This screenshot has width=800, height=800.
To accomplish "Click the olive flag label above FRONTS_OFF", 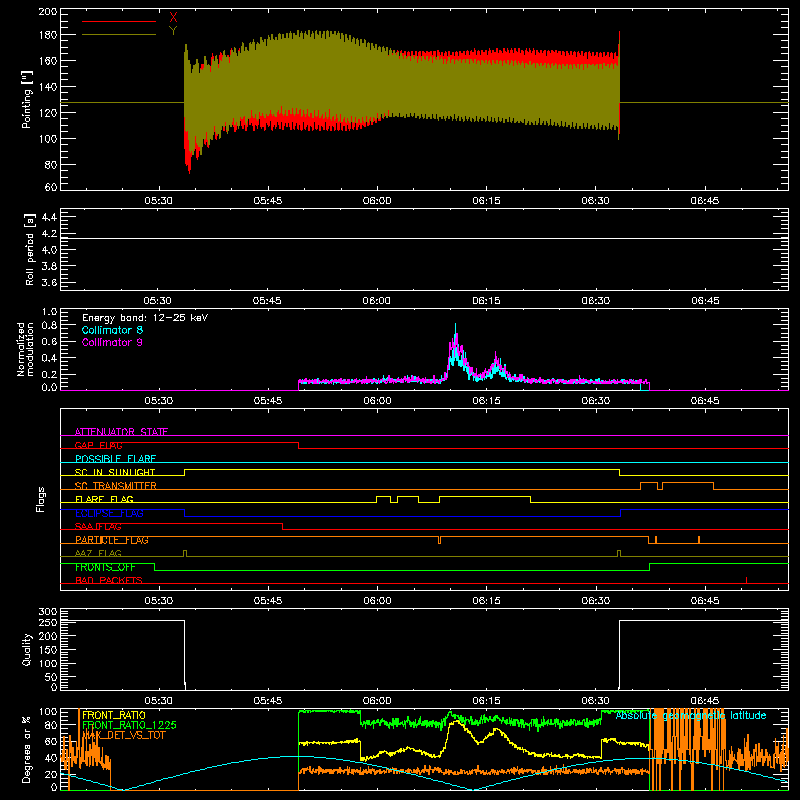I will pyautogui.click(x=98, y=553).
